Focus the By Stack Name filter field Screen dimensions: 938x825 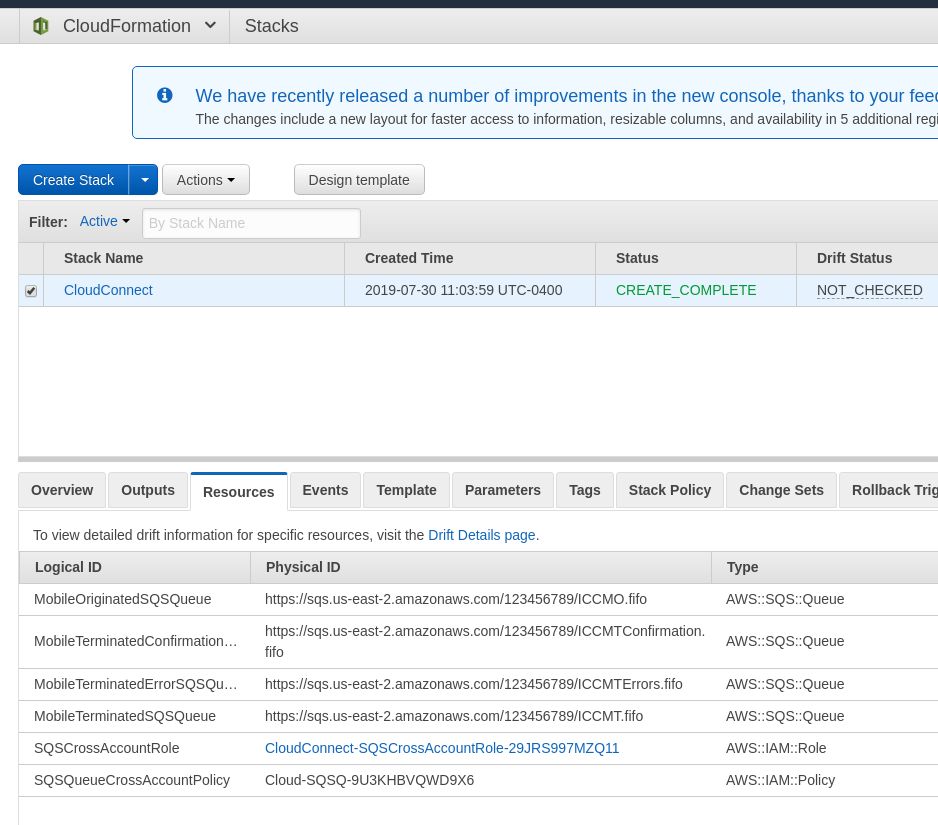pyautogui.click(x=251, y=223)
